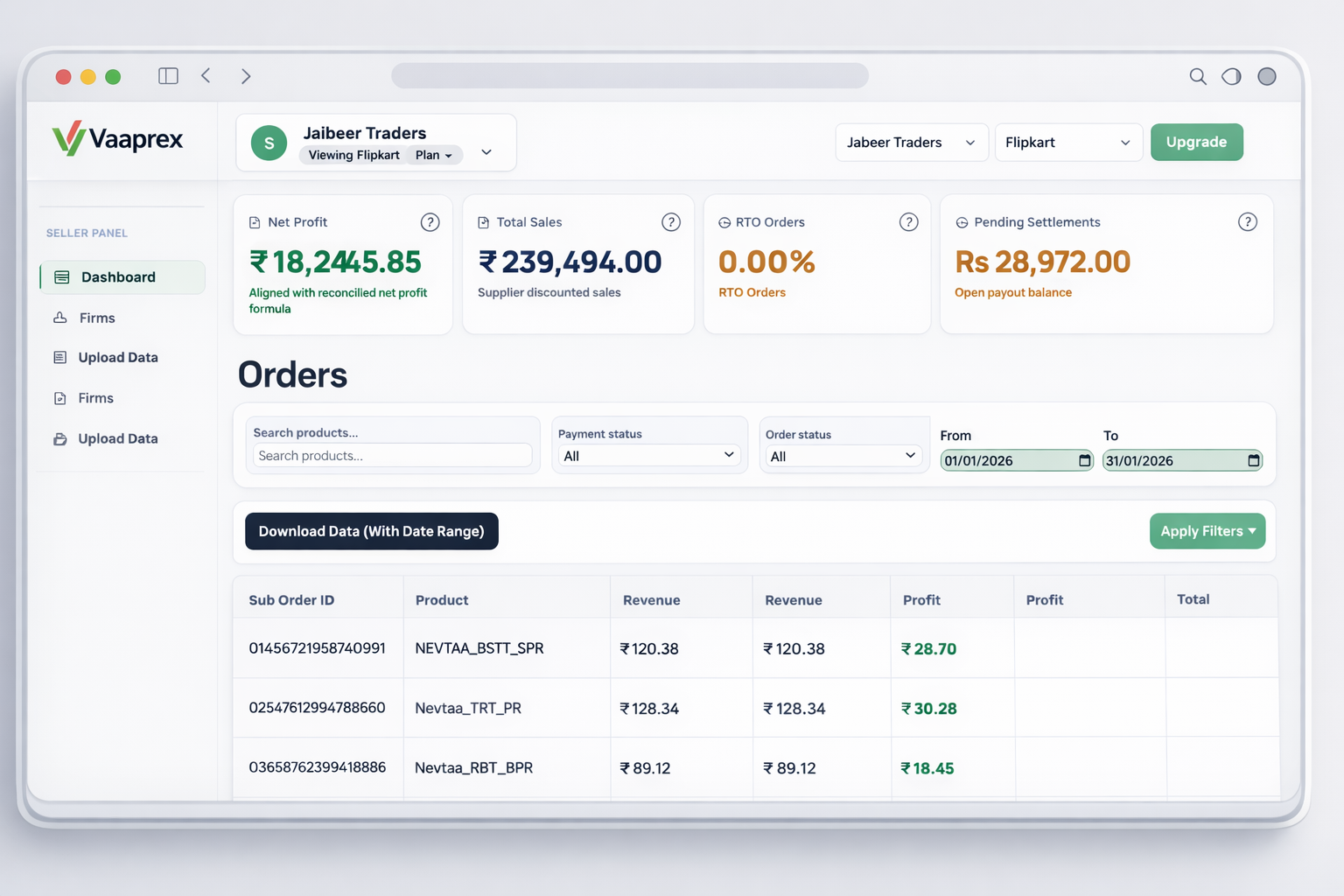Open the Jabeer Traders firm selector

point(911,143)
